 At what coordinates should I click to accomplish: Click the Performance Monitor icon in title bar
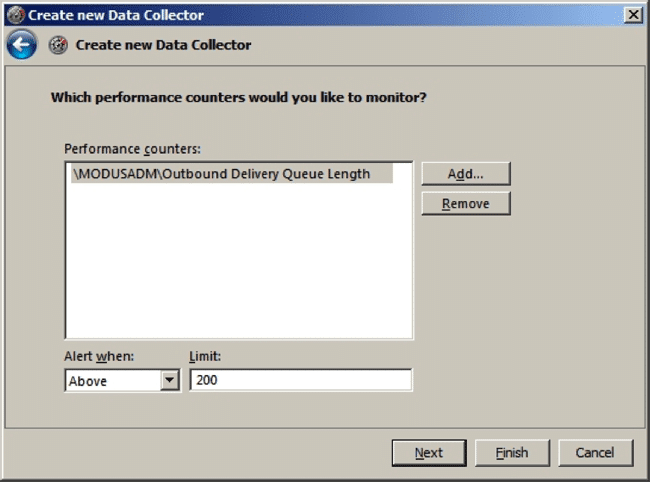click(15, 15)
